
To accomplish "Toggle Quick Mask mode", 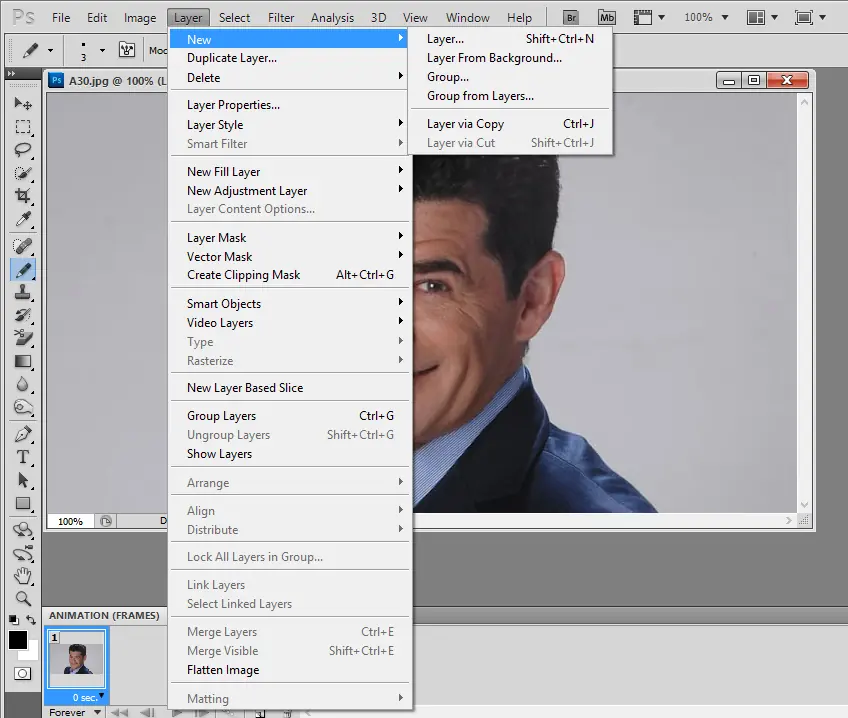I will click(x=22, y=675).
